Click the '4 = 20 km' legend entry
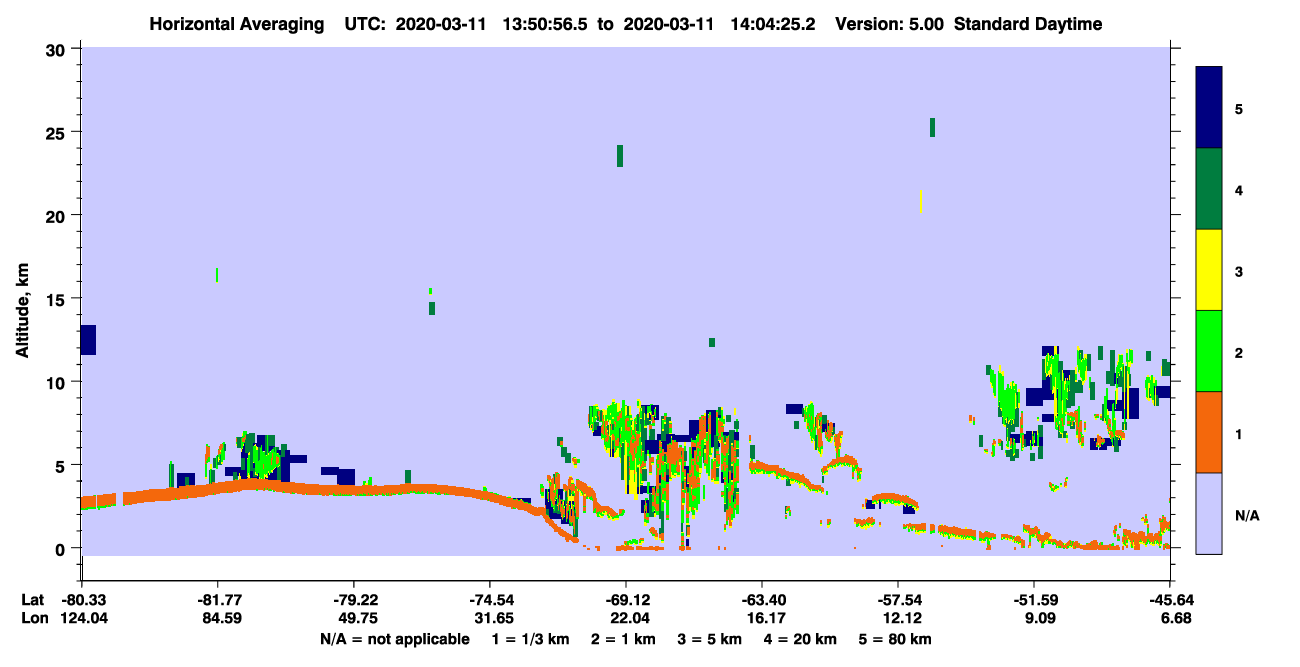The width and height of the screenshot is (1300, 667). (799, 639)
